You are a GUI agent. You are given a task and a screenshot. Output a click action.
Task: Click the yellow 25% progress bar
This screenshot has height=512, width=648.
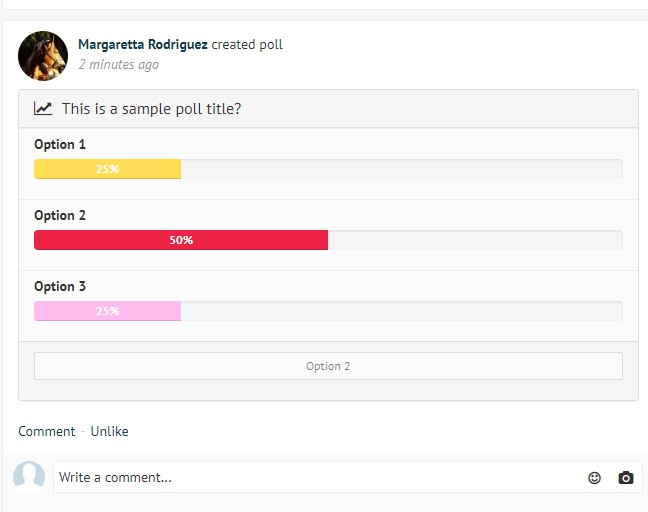107,169
